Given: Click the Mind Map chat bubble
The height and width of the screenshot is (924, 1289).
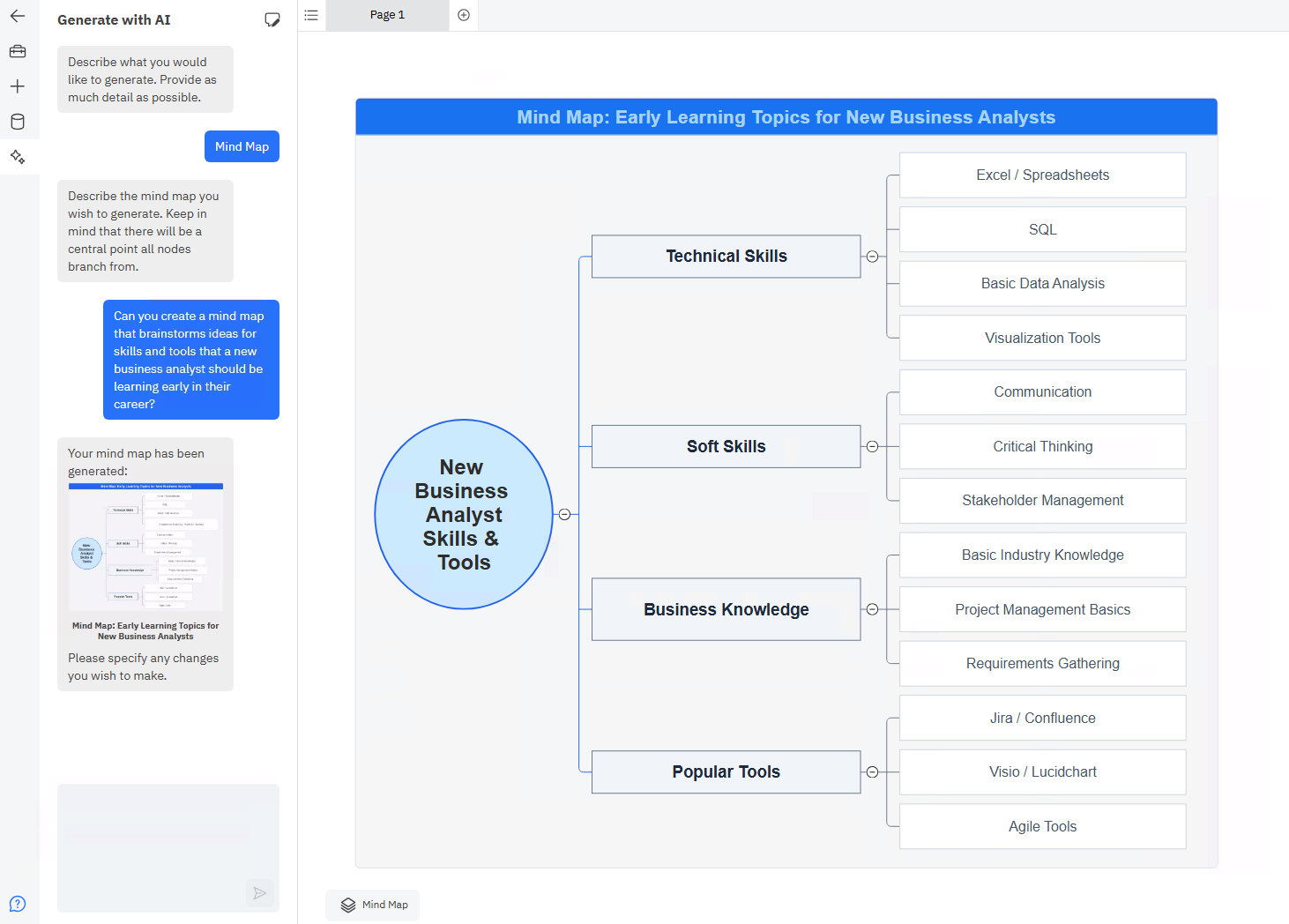Looking at the screenshot, I should pos(242,146).
